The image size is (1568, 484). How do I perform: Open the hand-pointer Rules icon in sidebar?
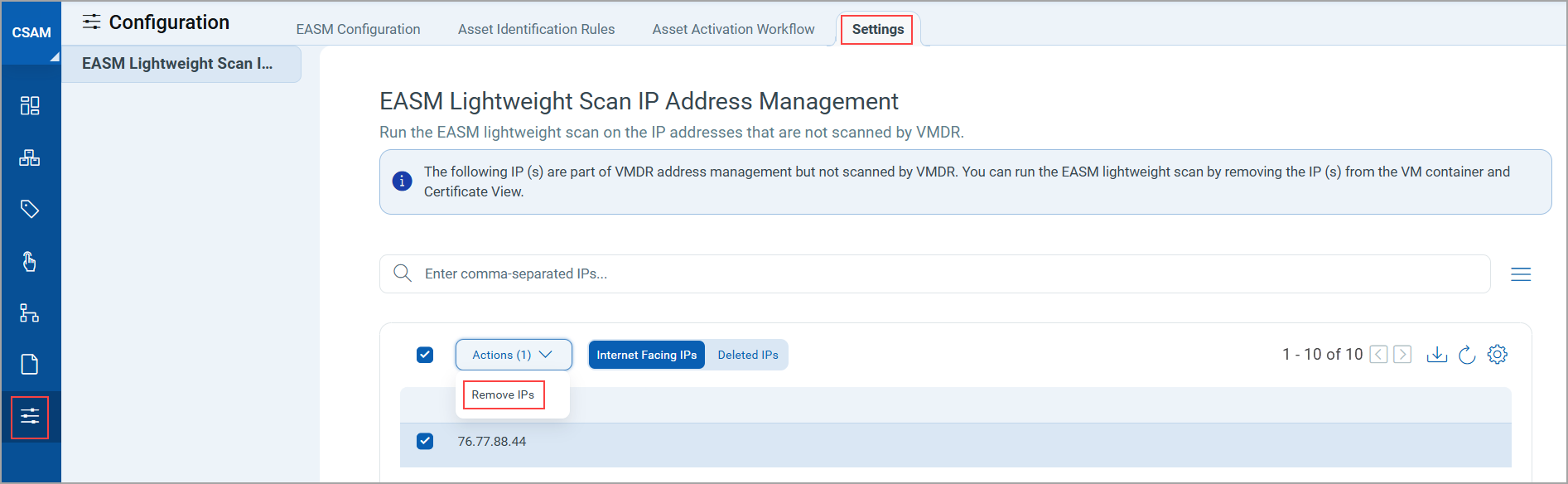coord(30,261)
